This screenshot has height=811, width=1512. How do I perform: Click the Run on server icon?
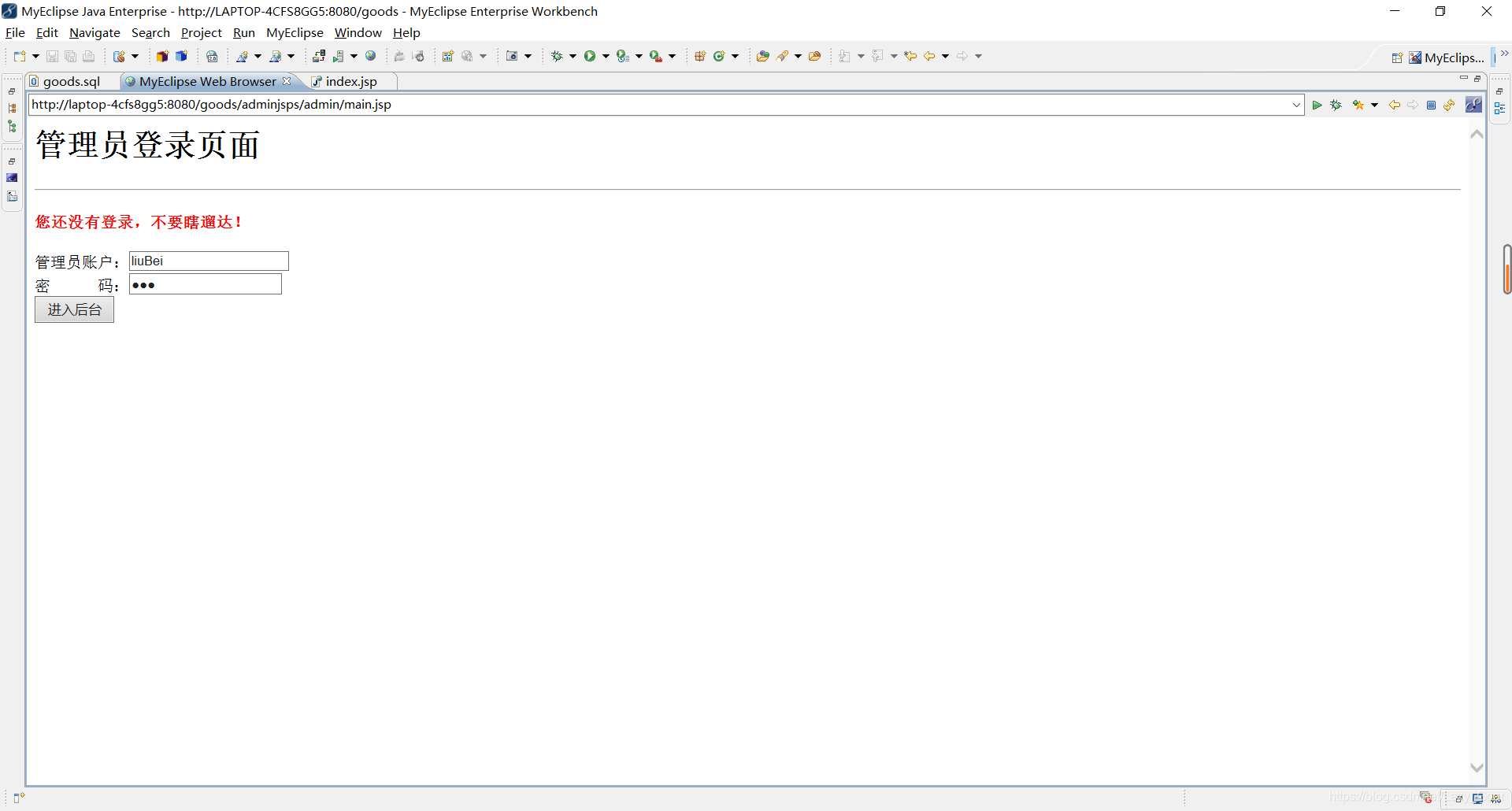click(x=622, y=56)
